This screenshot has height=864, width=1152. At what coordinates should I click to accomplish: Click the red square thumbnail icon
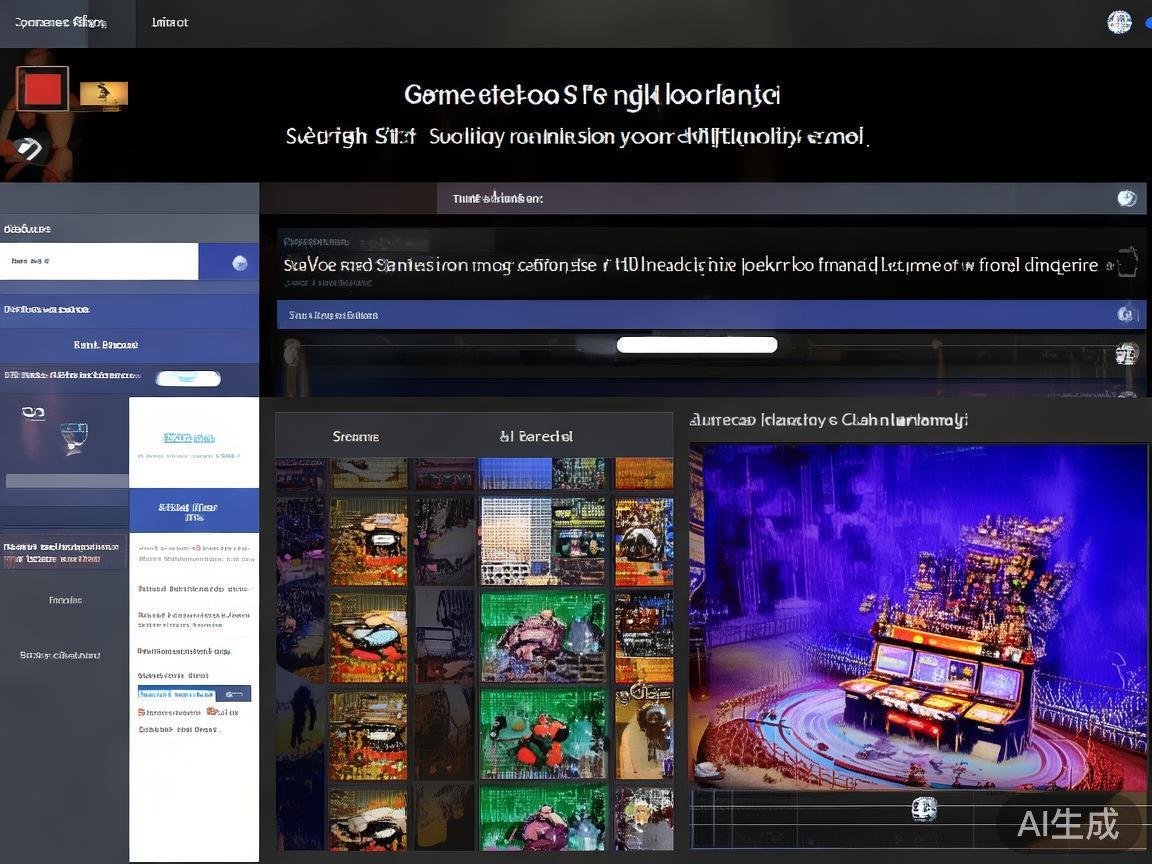tap(42, 89)
